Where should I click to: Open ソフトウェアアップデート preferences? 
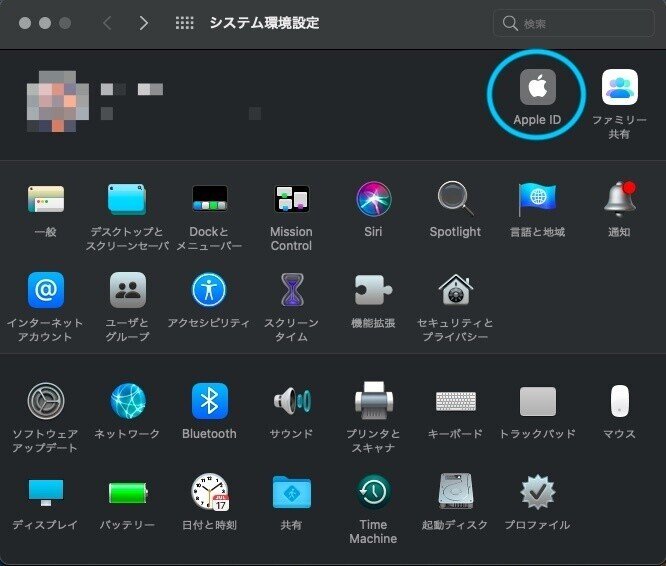[x=46, y=401]
